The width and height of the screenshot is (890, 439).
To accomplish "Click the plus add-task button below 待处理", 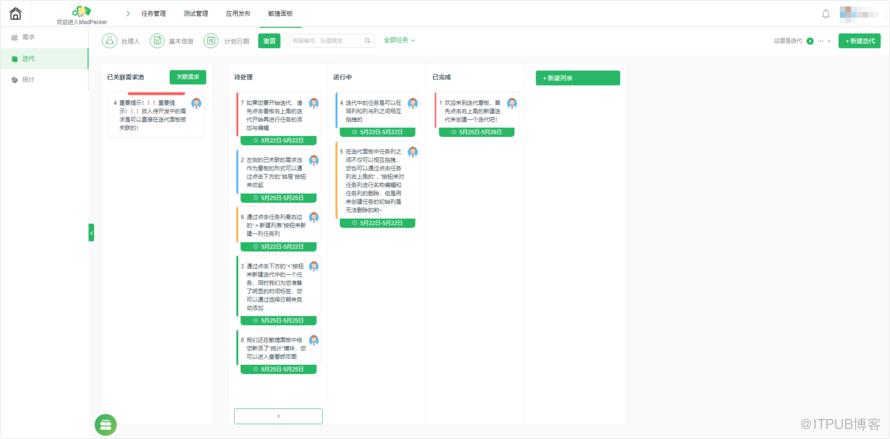I will 278,416.
